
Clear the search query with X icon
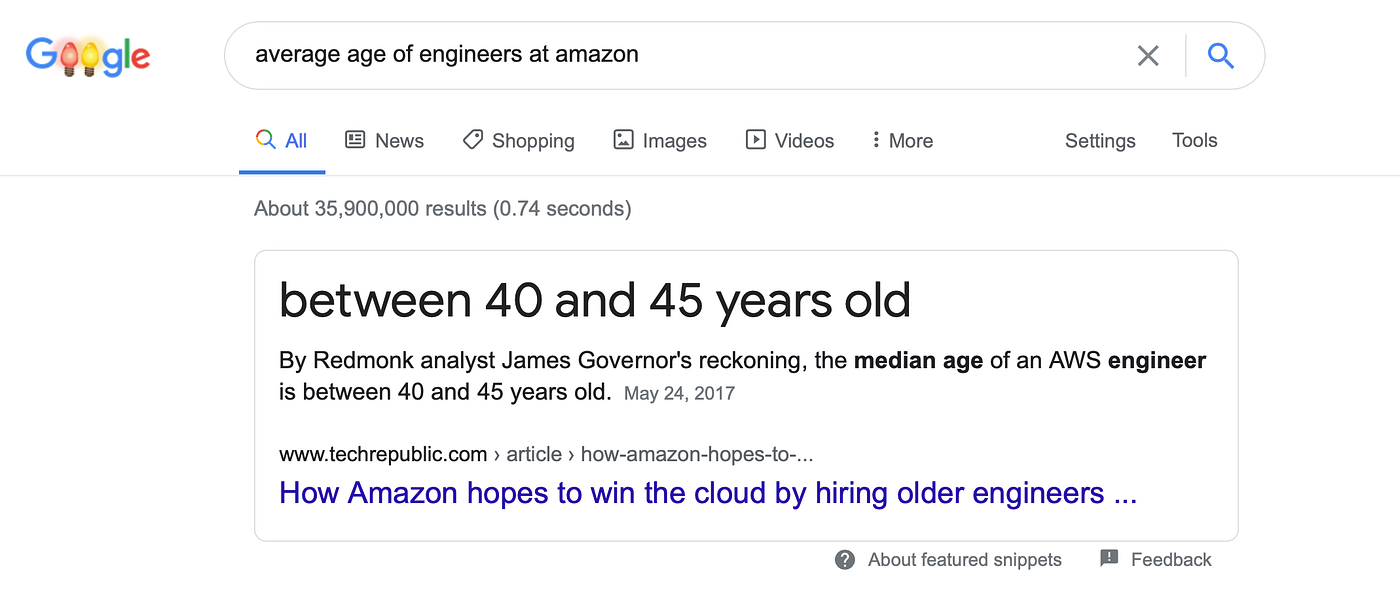1148,56
